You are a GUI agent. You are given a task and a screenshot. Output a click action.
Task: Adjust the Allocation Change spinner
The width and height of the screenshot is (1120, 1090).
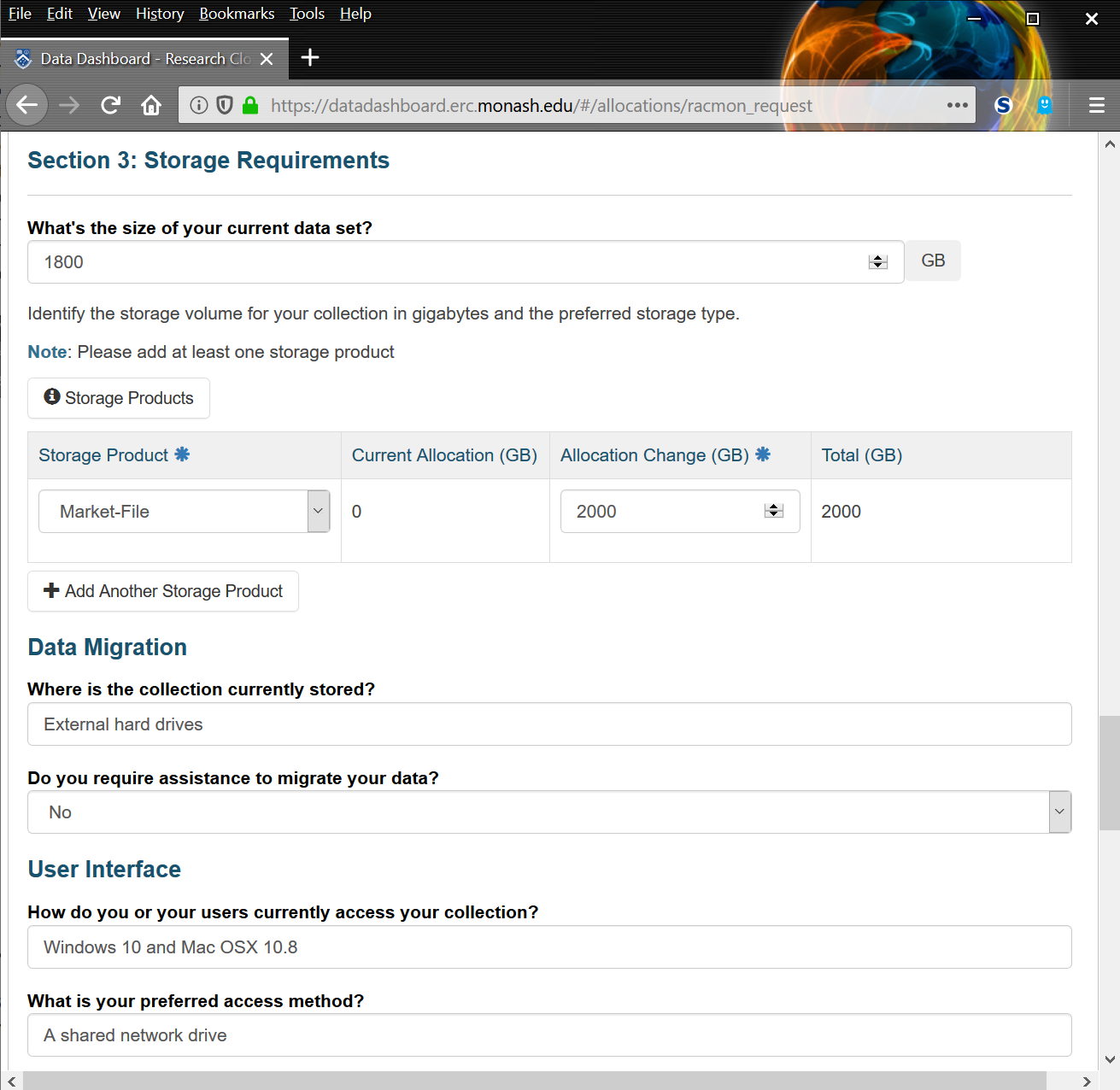coord(774,511)
